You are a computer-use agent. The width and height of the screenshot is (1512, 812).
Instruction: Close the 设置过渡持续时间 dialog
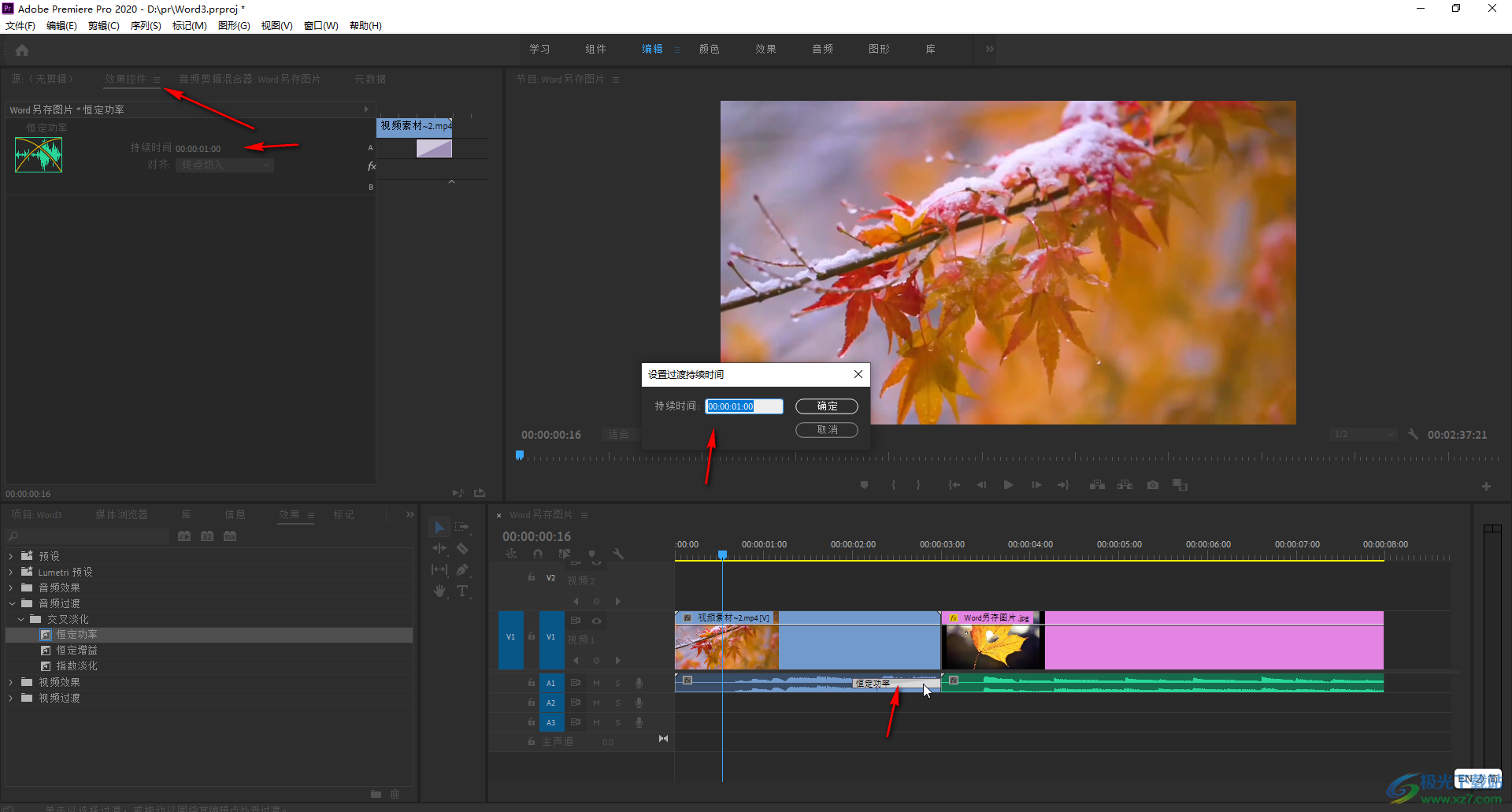858,374
